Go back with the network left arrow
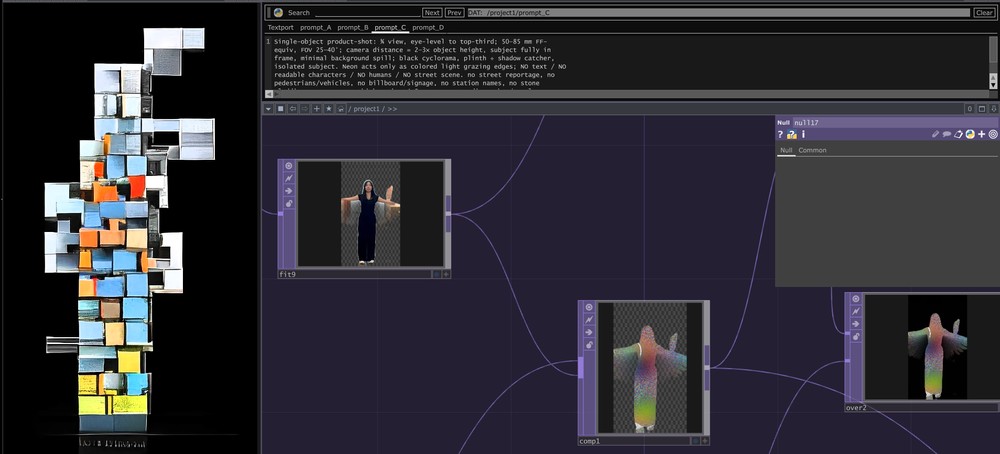The image size is (1000, 454). coord(293,109)
